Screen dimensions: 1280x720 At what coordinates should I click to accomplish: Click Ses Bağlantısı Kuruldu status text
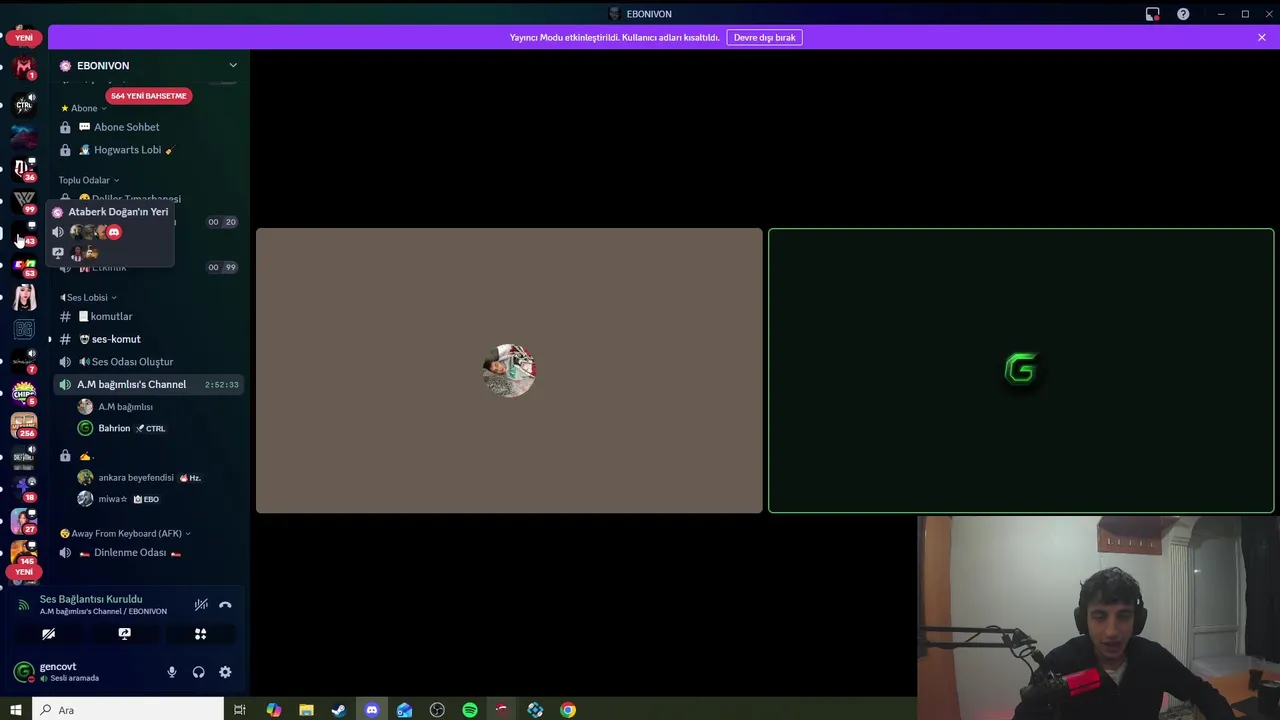91,599
